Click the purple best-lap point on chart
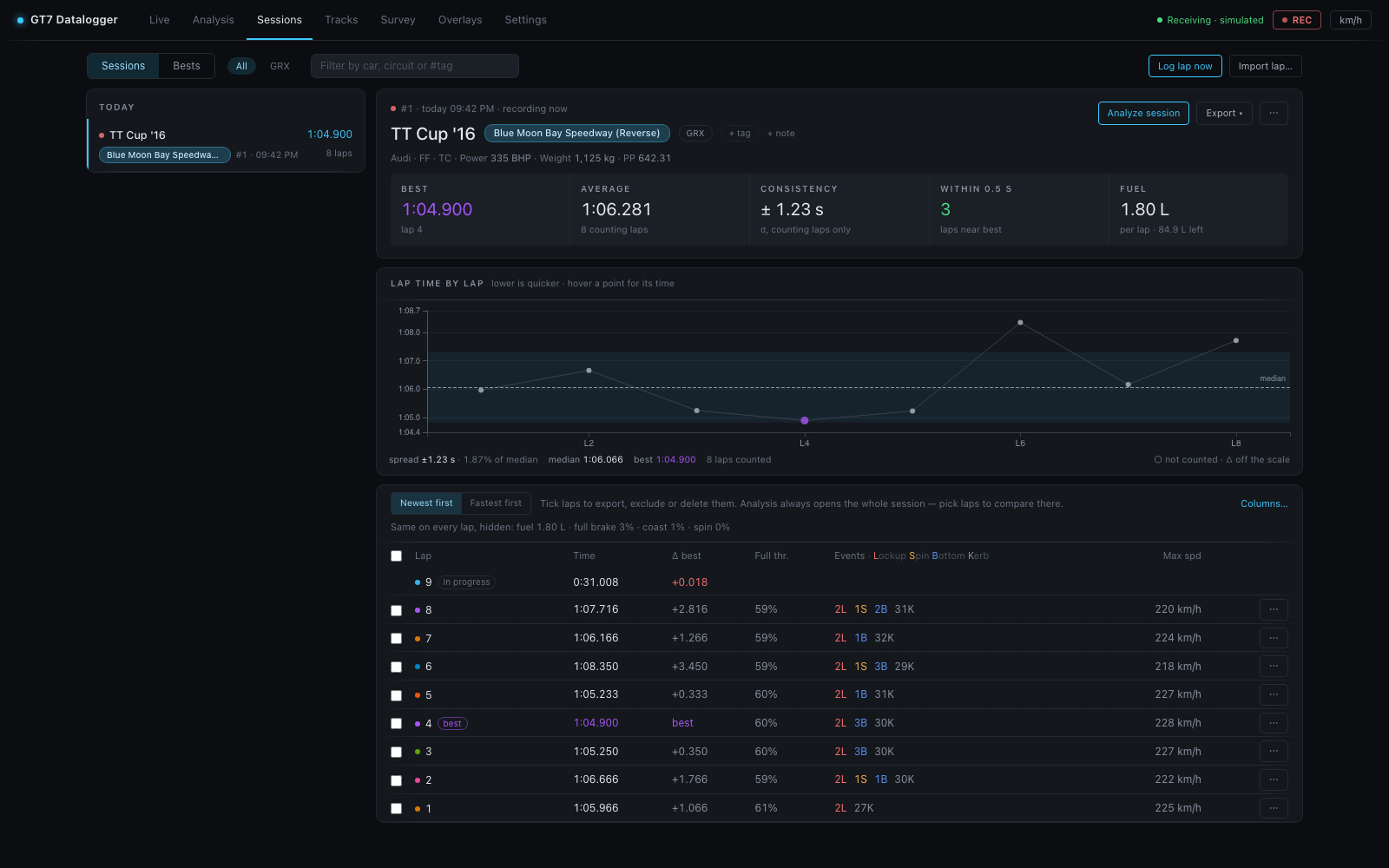The height and width of the screenshot is (868, 1389). click(x=805, y=420)
